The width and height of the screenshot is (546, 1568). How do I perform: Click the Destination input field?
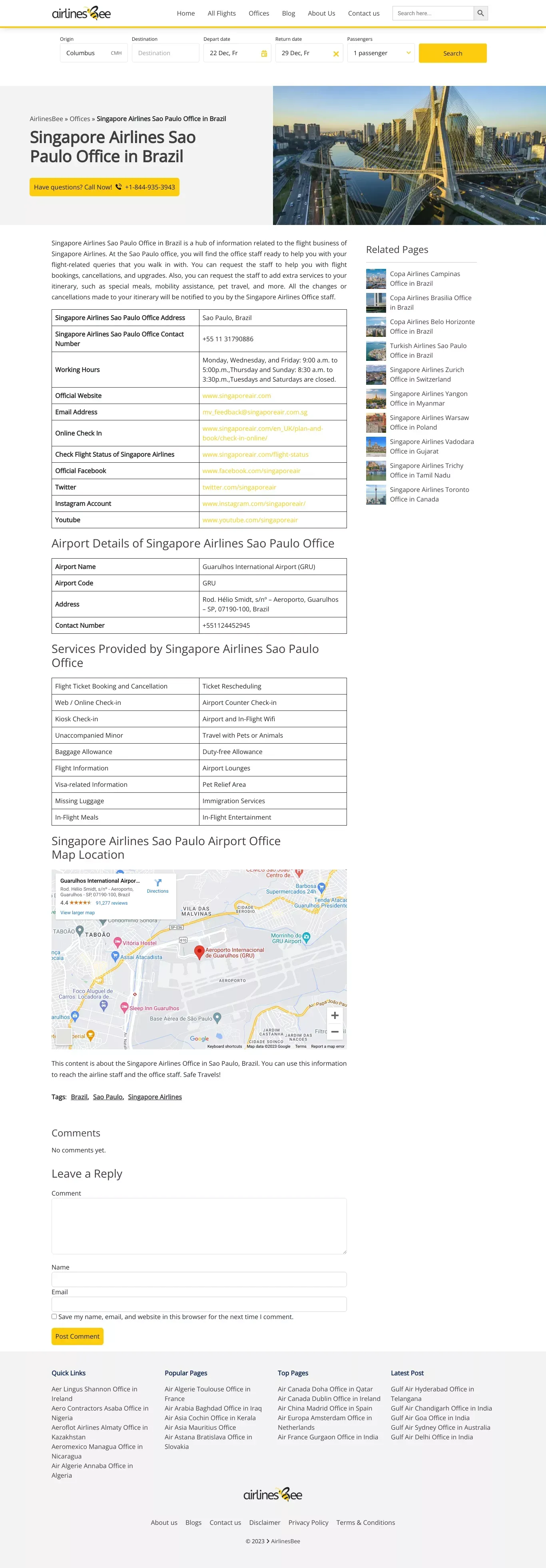tap(165, 53)
